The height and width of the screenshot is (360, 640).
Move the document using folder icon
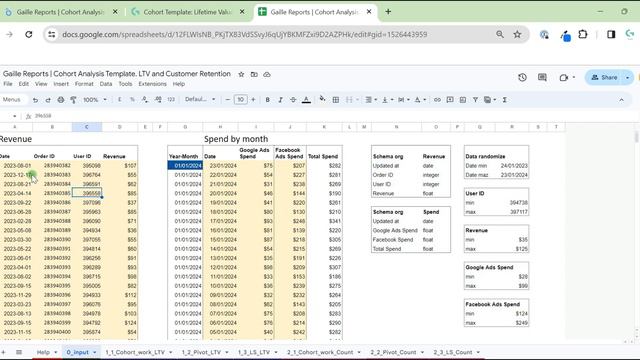coord(254,74)
